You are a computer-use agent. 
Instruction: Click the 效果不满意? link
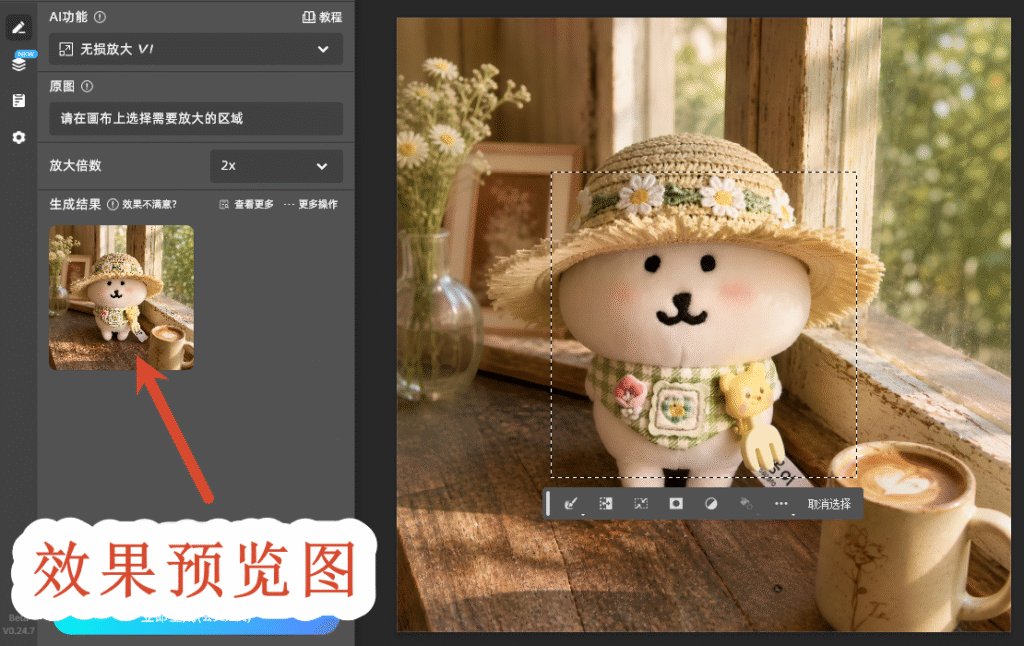150,204
